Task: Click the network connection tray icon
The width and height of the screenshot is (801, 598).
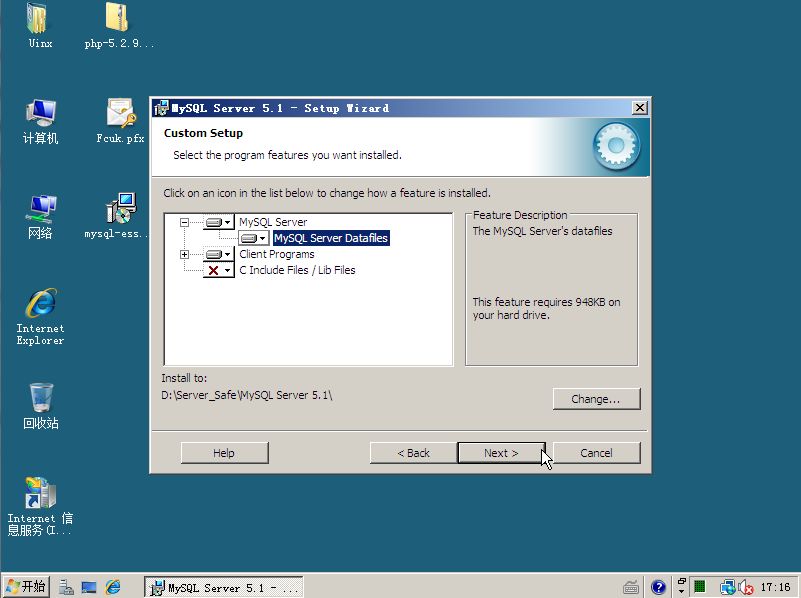Action: (x=727, y=588)
